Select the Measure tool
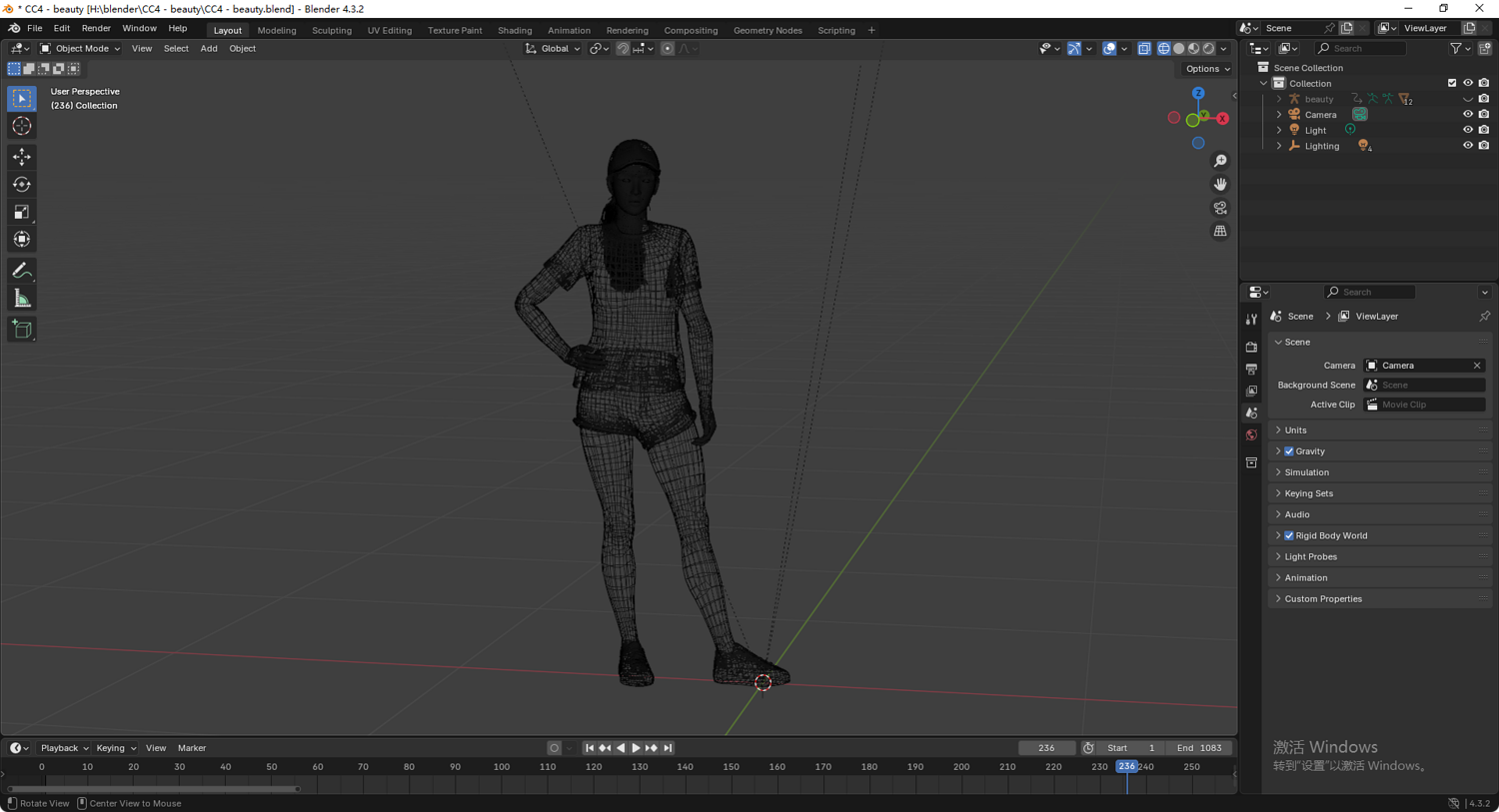The height and width of the screenshot is (812, 1499). pyautogui.click(x=22, y=299)
